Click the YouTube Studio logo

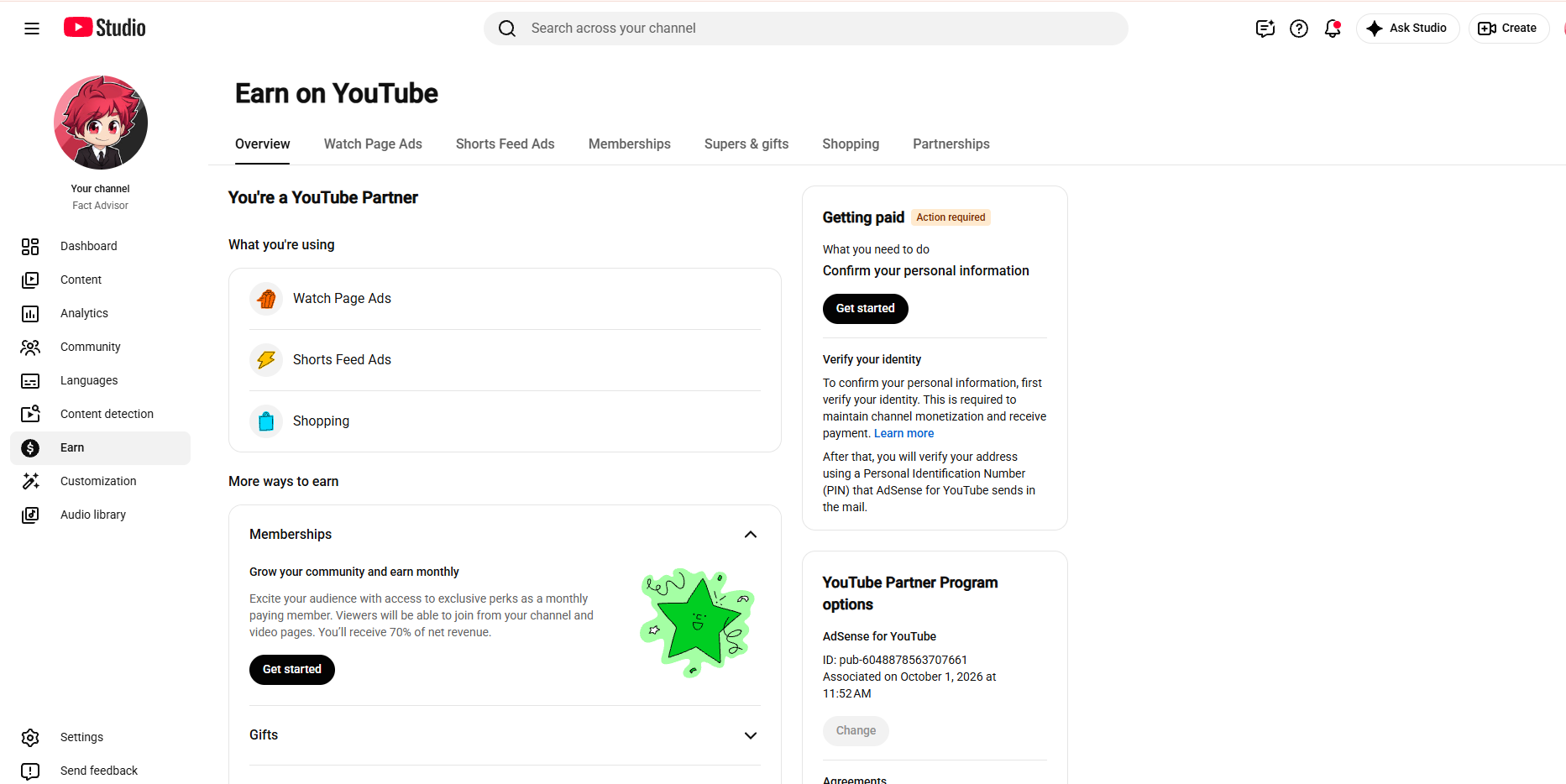click(x=105, y=28)
